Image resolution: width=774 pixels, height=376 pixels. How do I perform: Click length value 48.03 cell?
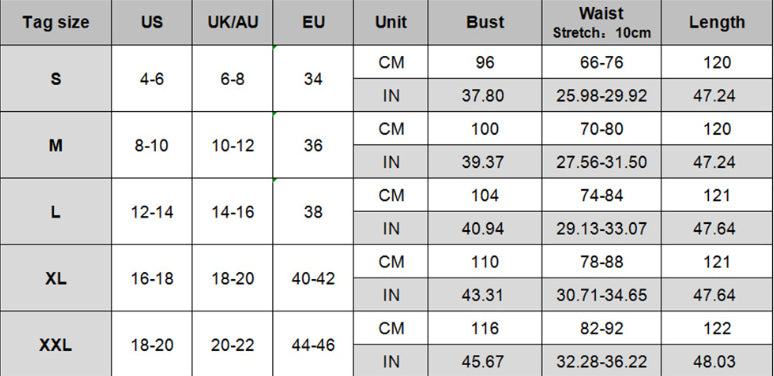[717, 361]
